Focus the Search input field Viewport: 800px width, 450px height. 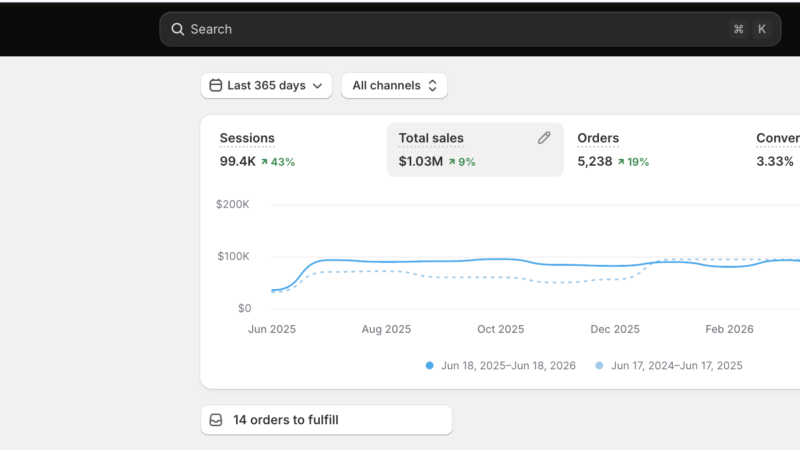tap(470, 29)
